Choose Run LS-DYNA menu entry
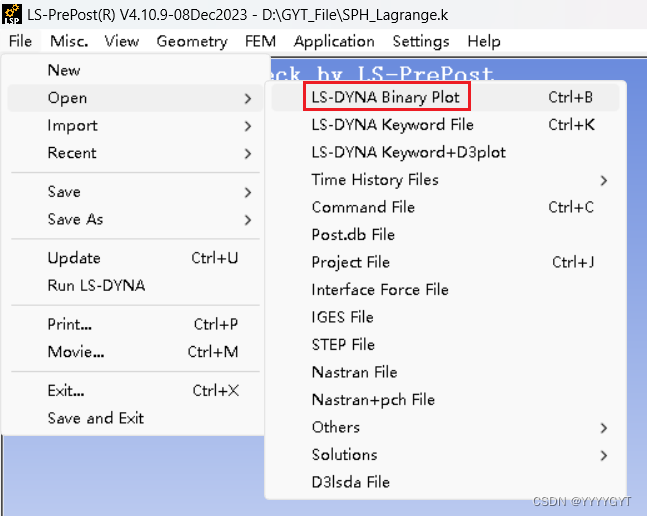Image resolution: width=647 pixels, height=516 pixels. point(135,285)
